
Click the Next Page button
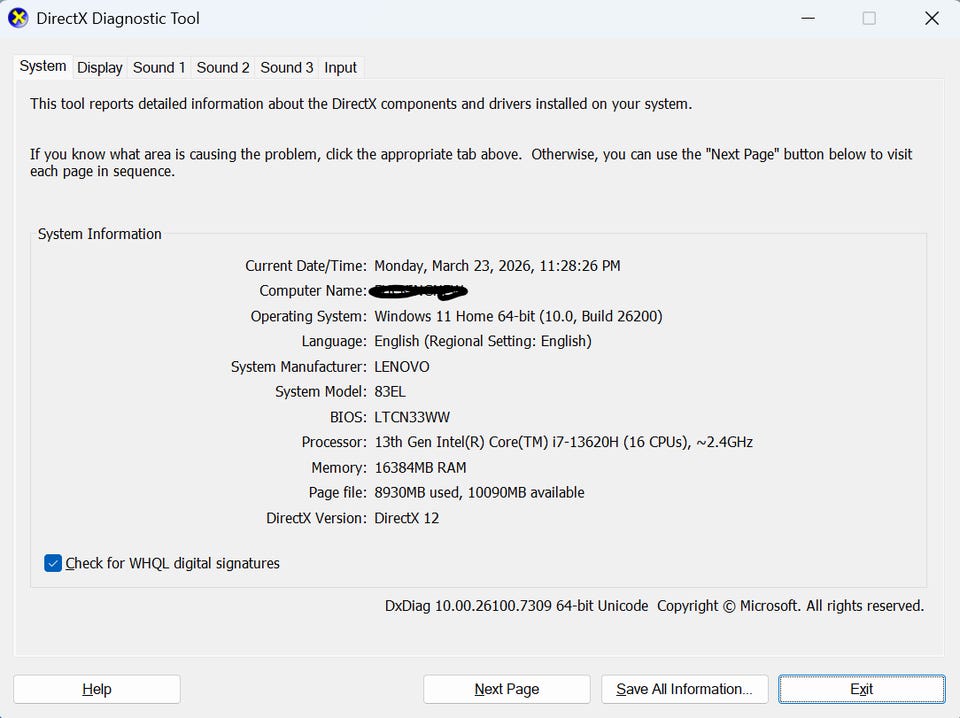(x=507, y=689)
